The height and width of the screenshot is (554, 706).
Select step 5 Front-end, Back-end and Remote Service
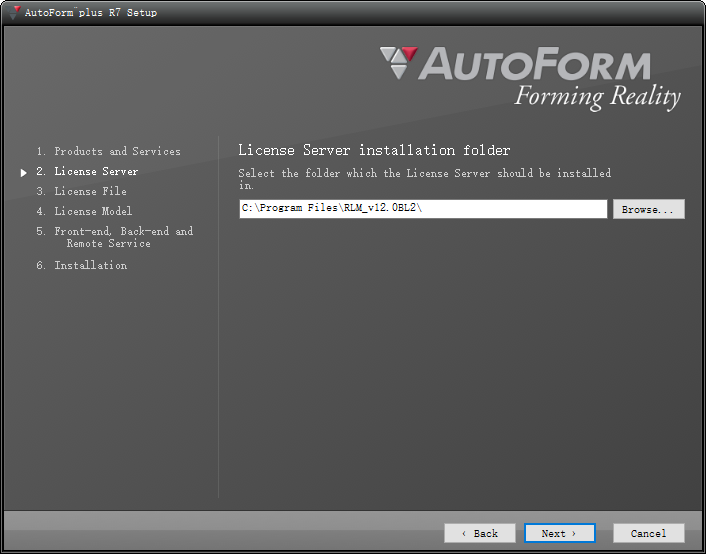pos(115,237)
